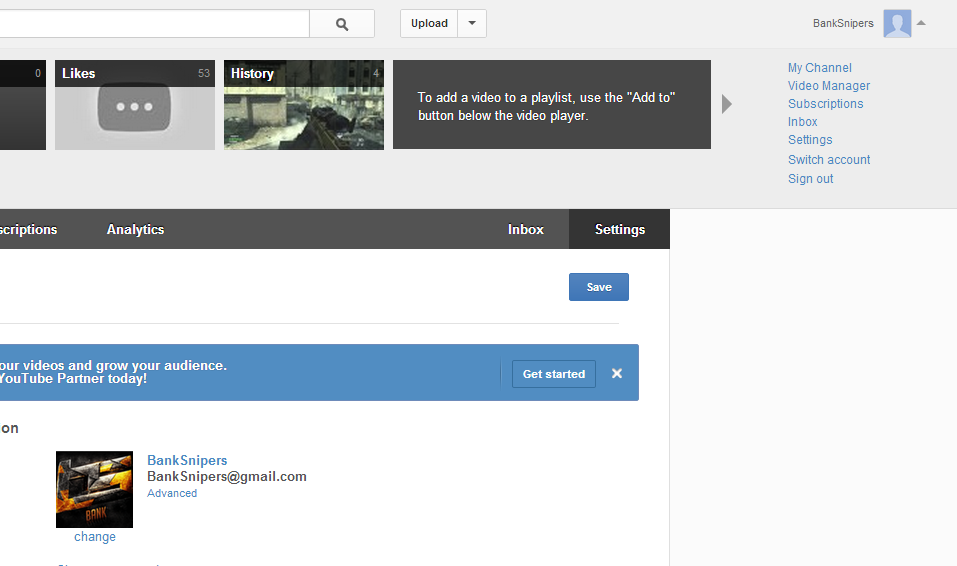Screen dimensions: 957x566
Task: Click Sign out link
Action: click(x=811, y=179)
